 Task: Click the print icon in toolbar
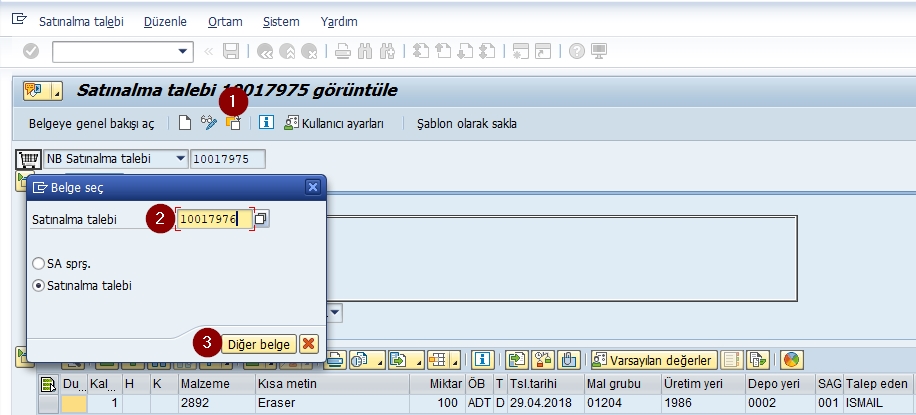pos(342,51)
